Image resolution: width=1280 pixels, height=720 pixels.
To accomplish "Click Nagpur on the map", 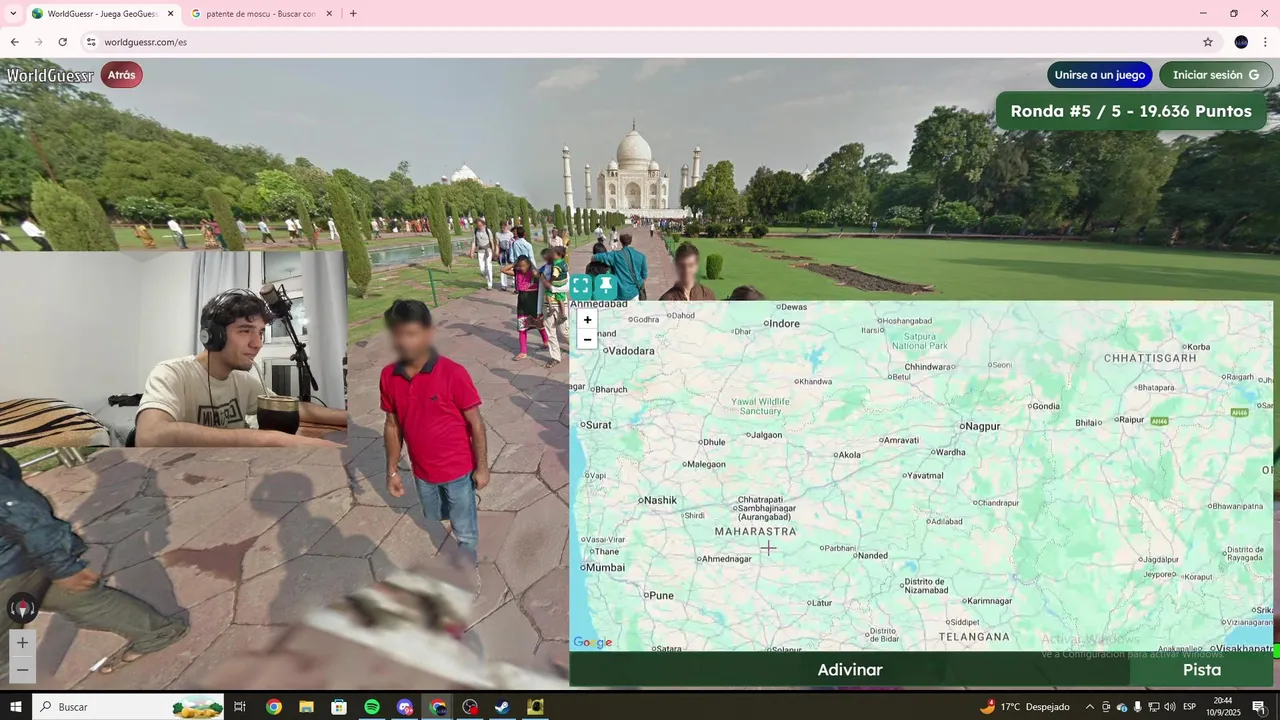I will pos(982,426).
